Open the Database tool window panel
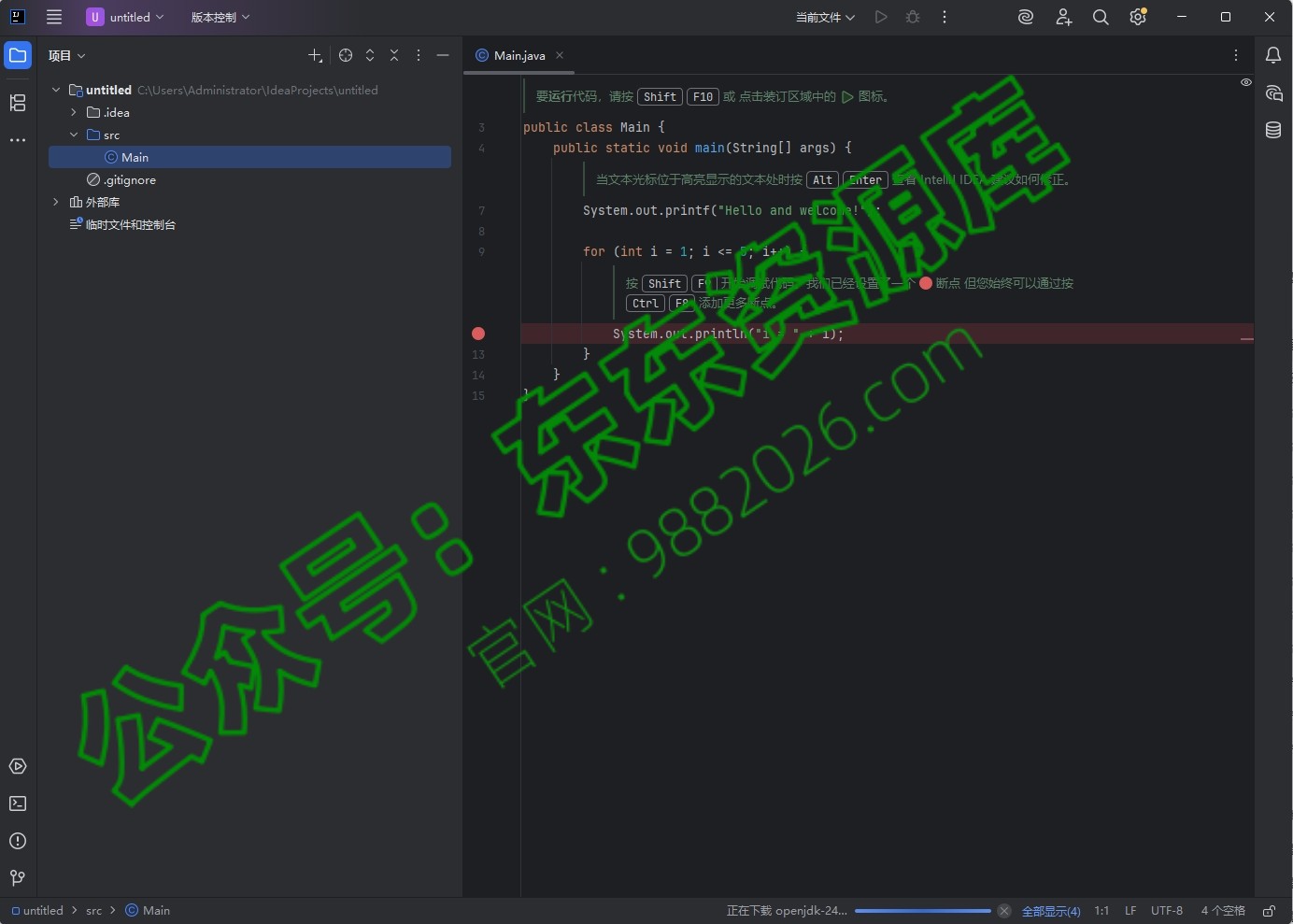This screenshot has width=1293, height=924. point(1273,130)
